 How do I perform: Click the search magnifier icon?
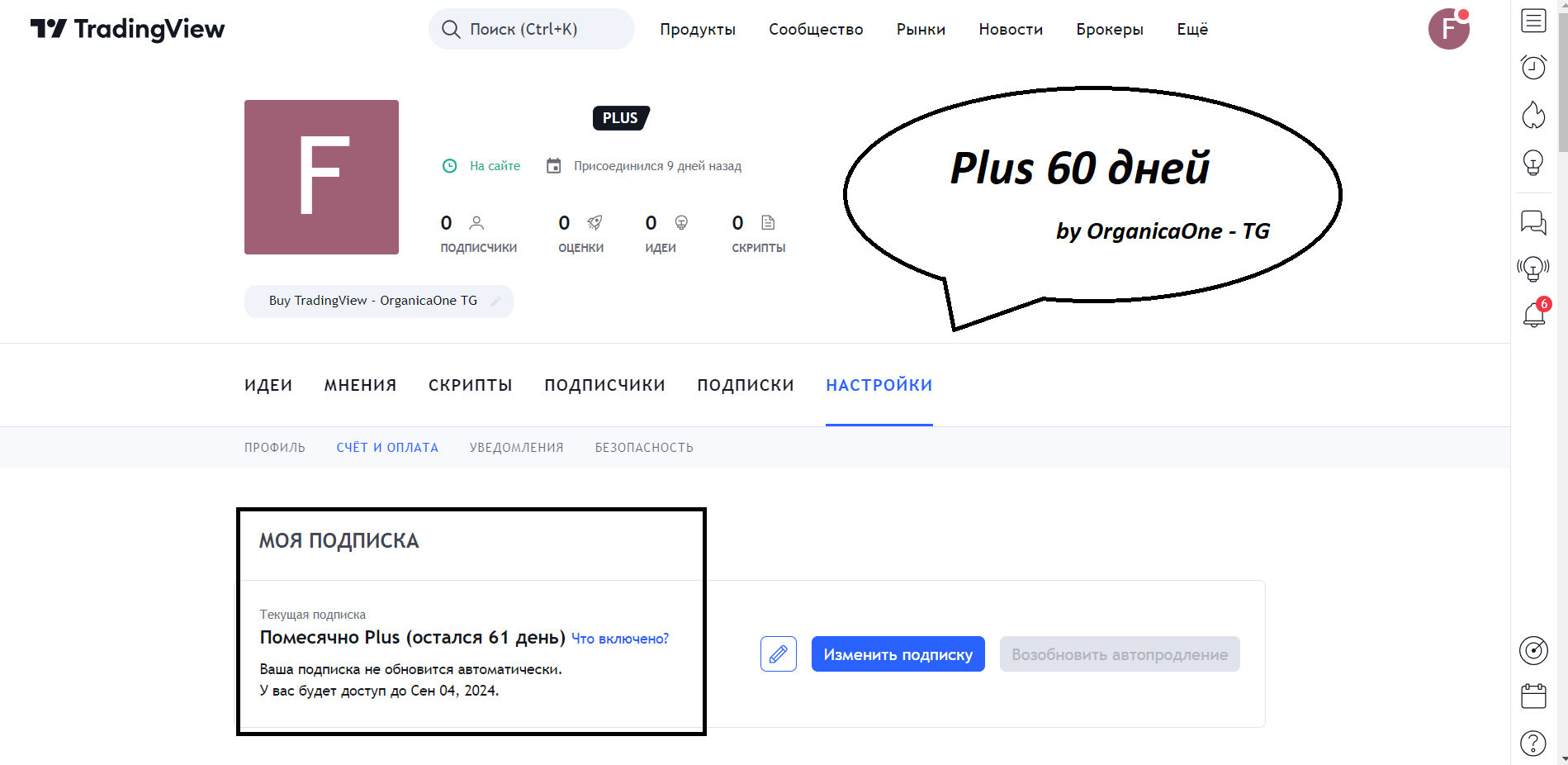(x=451, y=30)
